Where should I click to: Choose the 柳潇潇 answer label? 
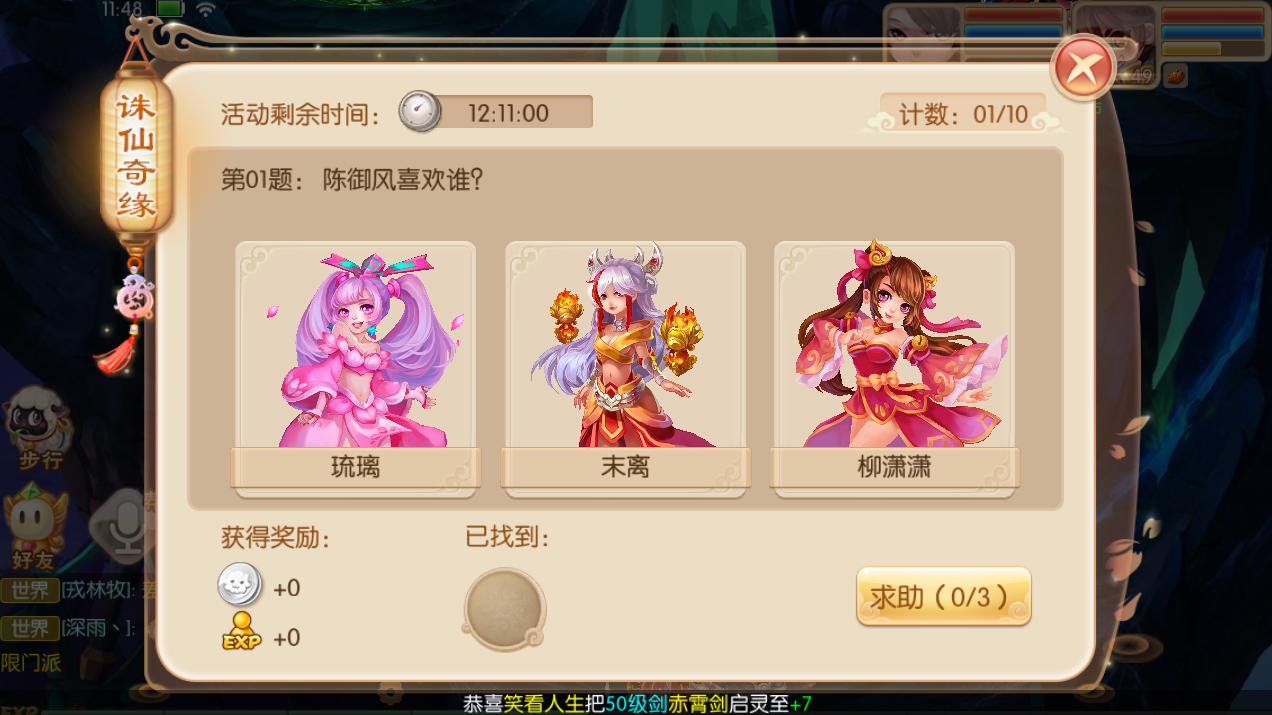894,467
